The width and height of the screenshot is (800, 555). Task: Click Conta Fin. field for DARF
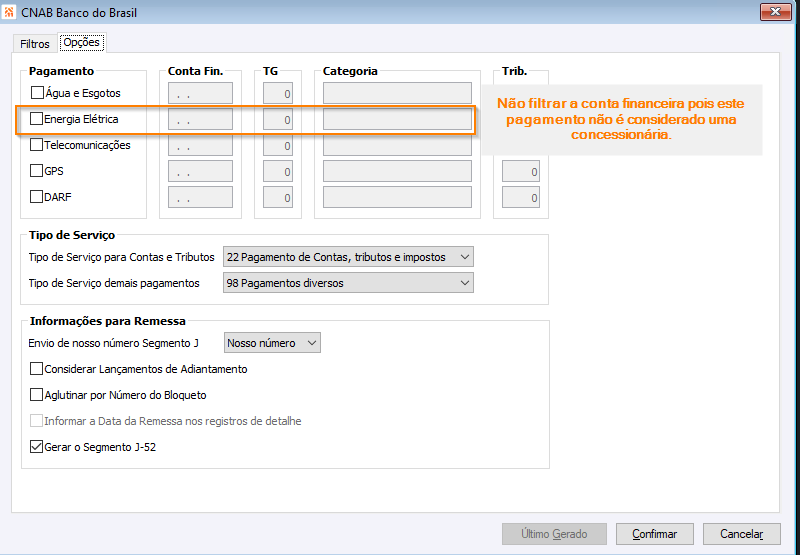point(200,197)
